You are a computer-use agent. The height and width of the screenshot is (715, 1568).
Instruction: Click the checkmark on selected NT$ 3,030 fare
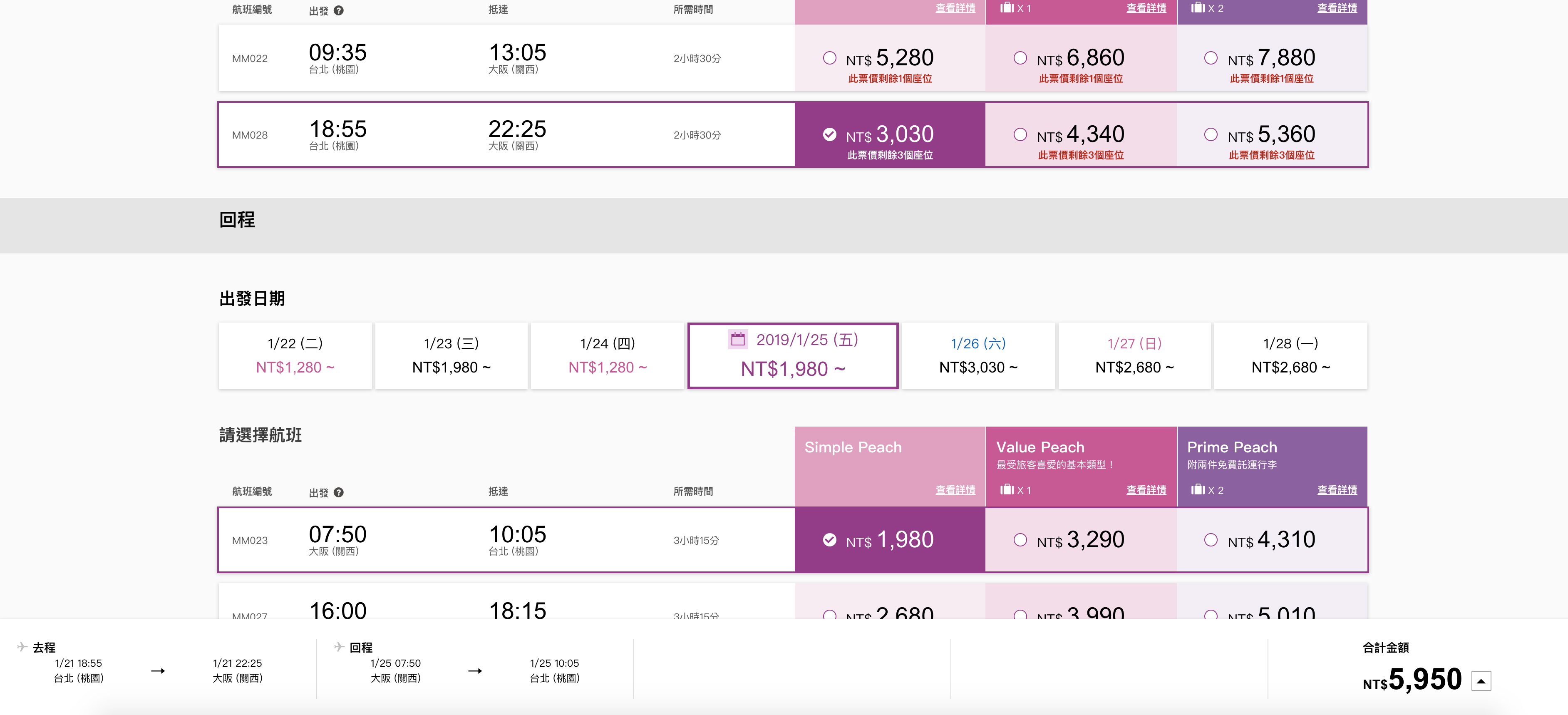click(x=829, y=134)
